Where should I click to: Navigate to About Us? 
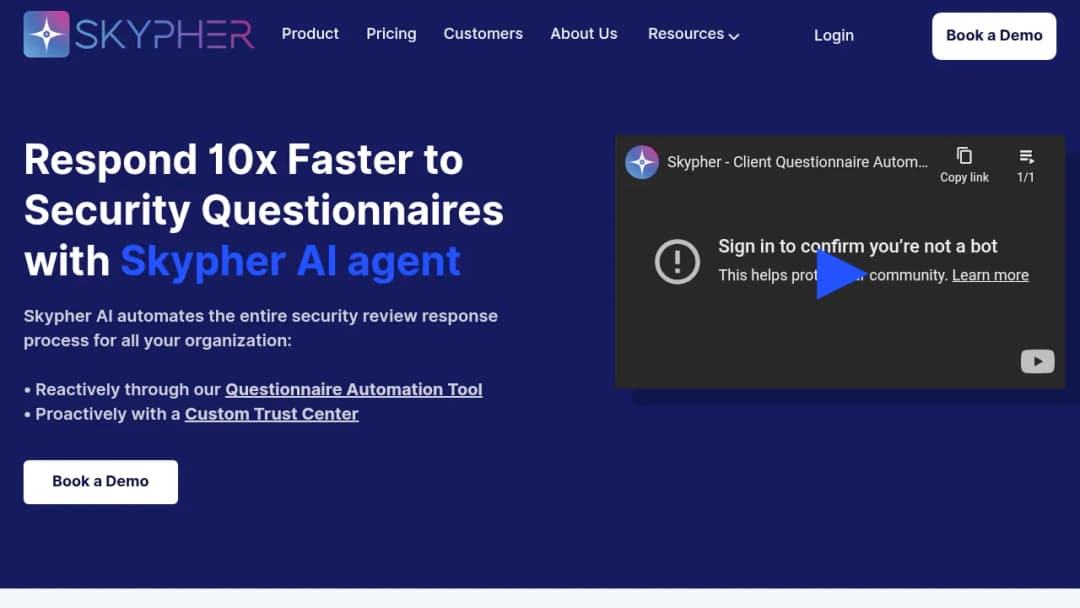583,34
